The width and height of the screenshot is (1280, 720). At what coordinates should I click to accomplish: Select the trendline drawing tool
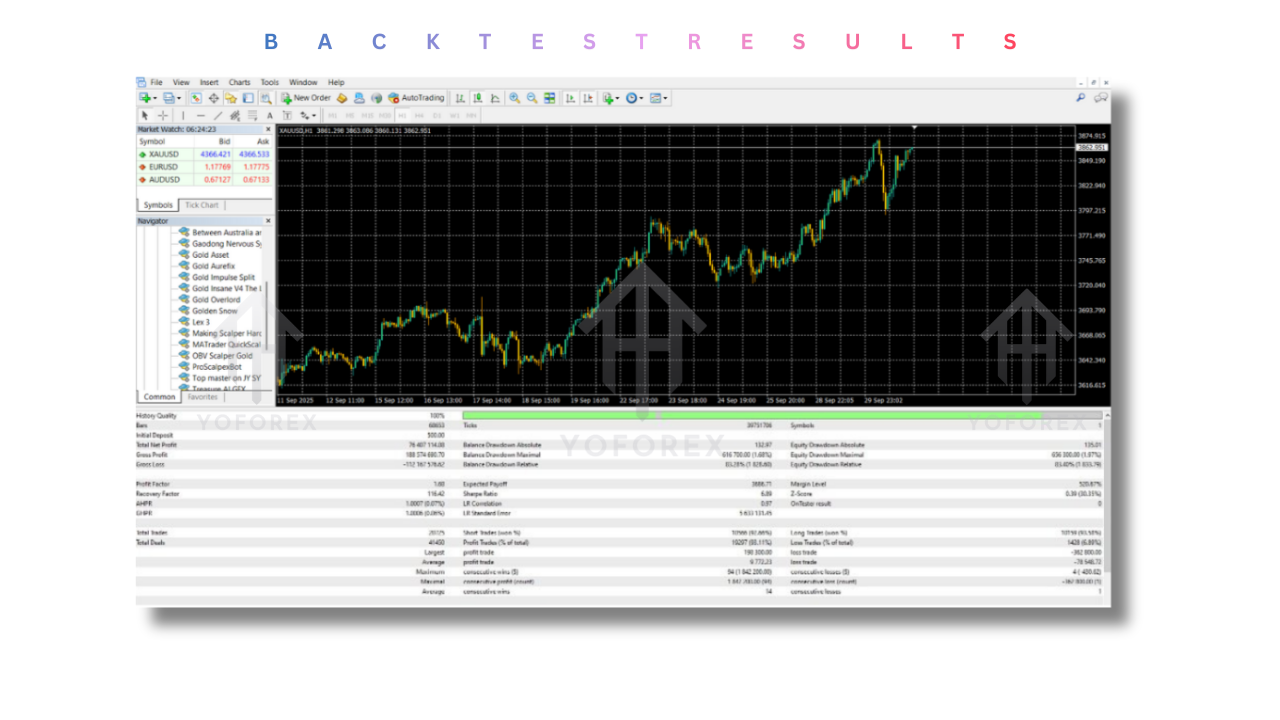click(218, 115)
